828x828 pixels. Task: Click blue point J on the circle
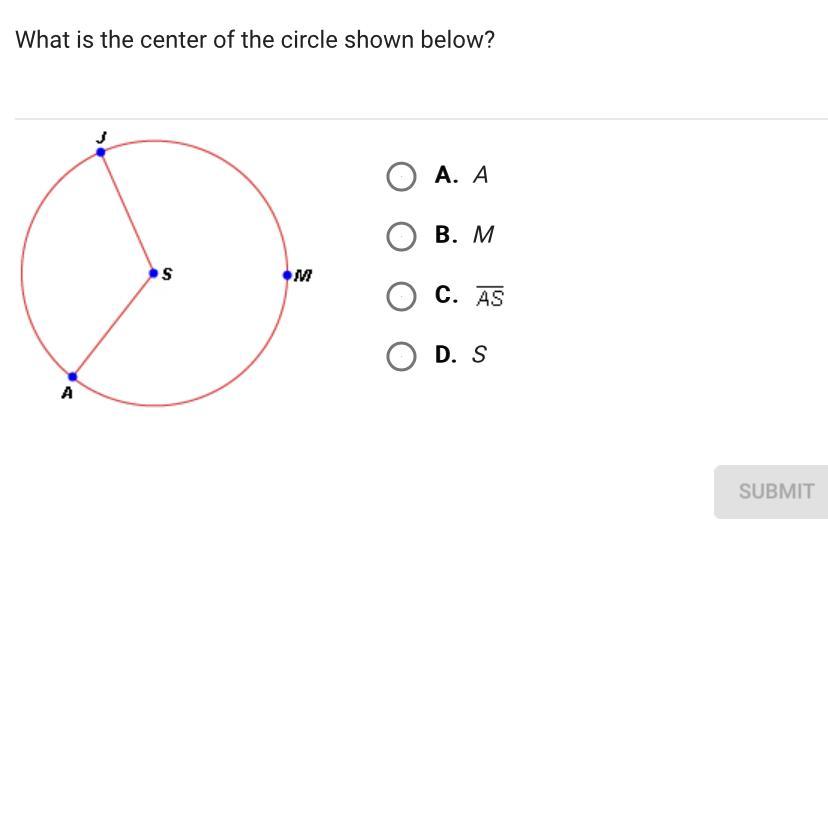point(101,152)
